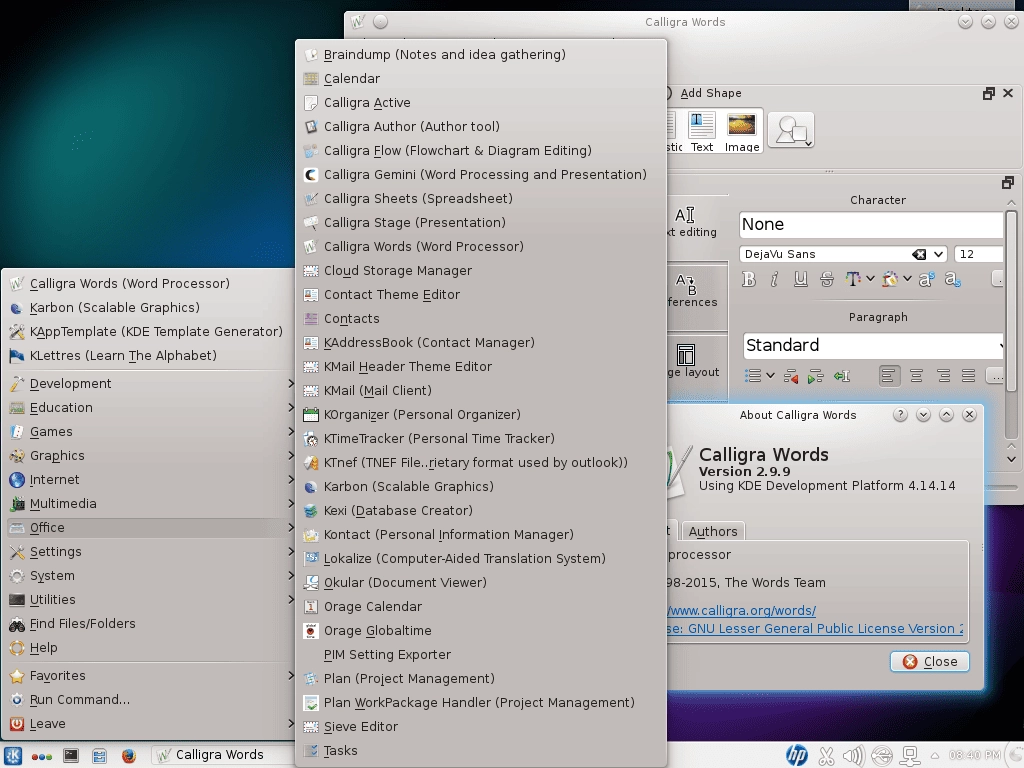Image resolution: width=1024 pixels, height=768 pixels.
Task: Open bullet list style dropdown arrow
Action: click(771, 376)
